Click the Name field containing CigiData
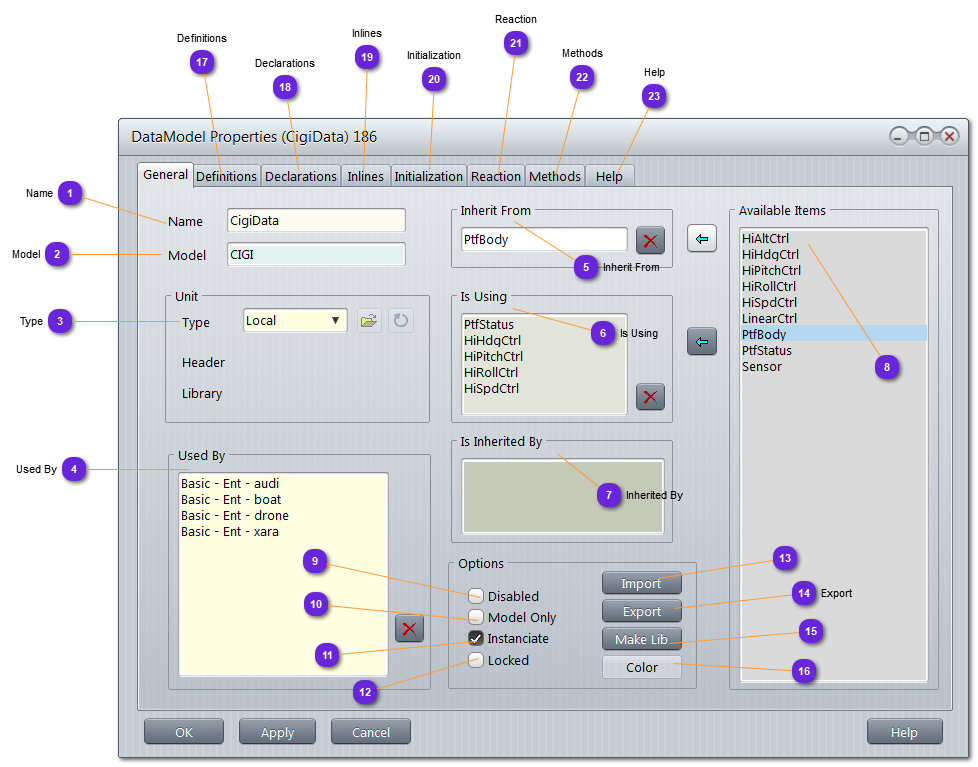978x767 pixels. point(316,221)
